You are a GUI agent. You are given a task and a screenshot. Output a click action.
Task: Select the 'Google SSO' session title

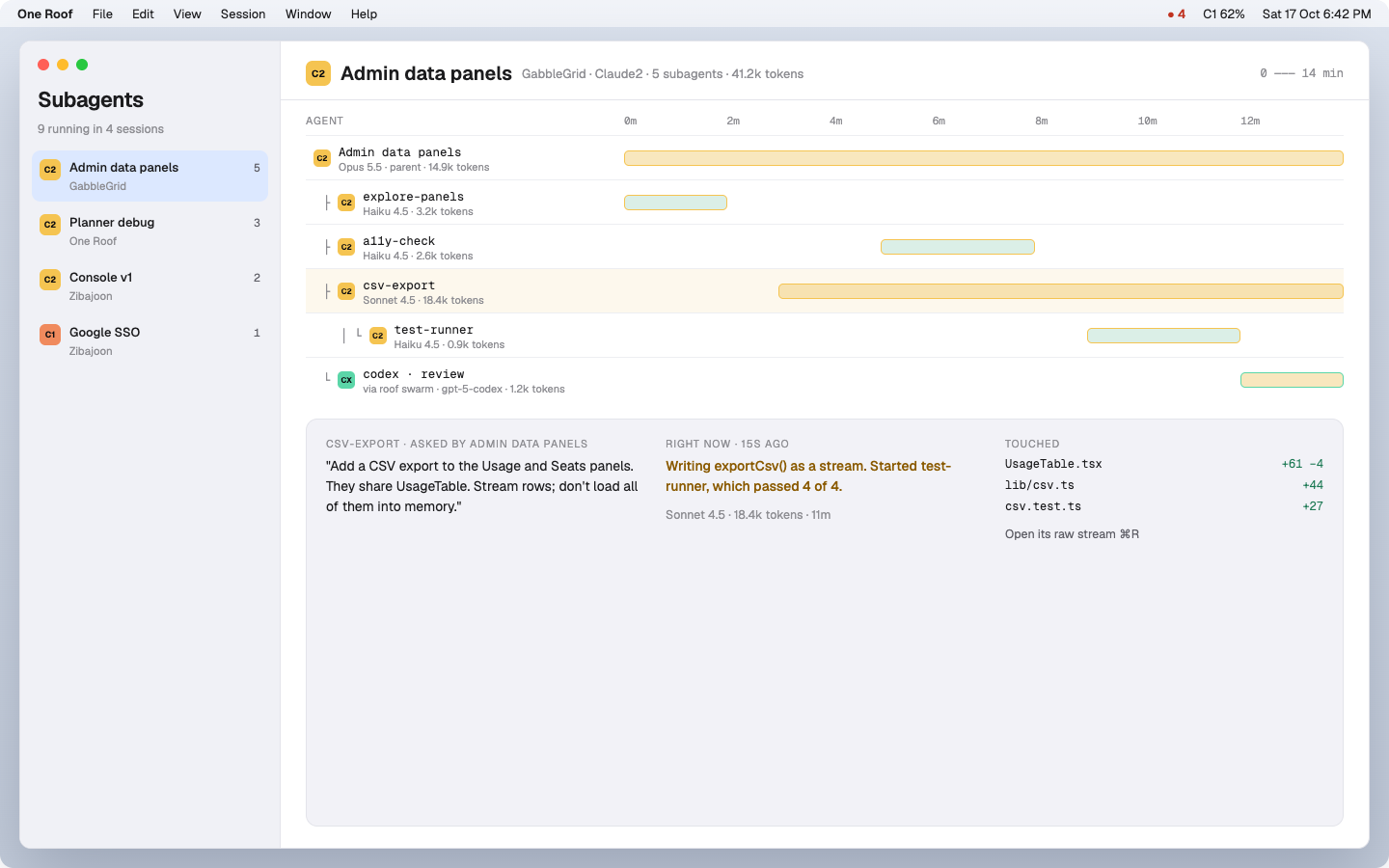[104, 333]
